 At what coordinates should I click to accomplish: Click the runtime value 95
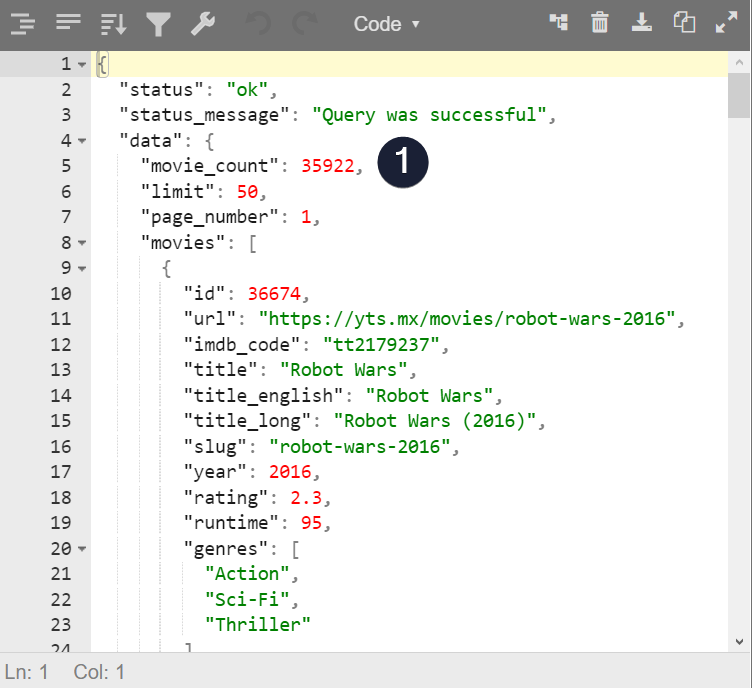pyautogui.click(x=311, y=523)
